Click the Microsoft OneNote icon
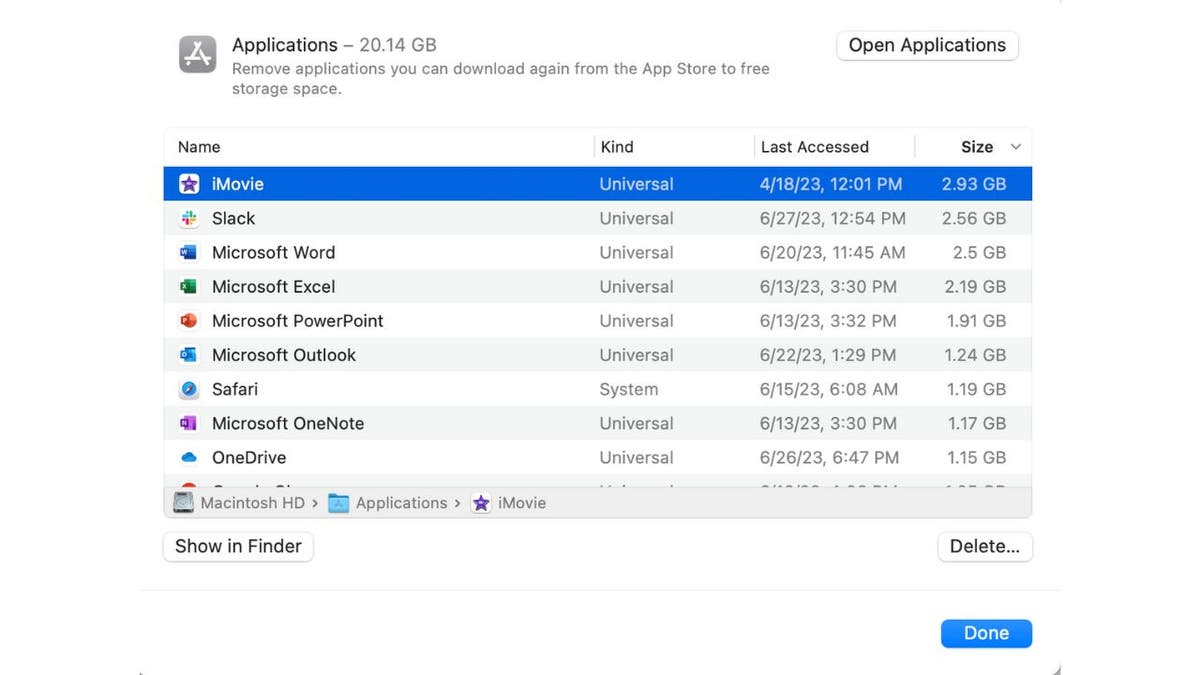This screenshot has height=675, width=1200. [189, 423]
